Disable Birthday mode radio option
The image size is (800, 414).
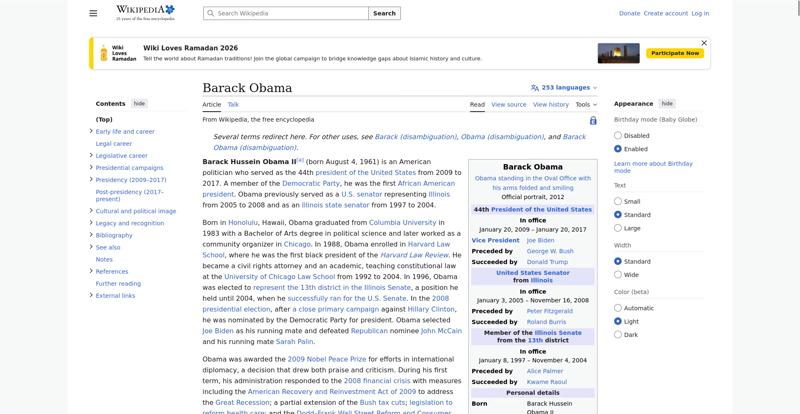point(618,135)
